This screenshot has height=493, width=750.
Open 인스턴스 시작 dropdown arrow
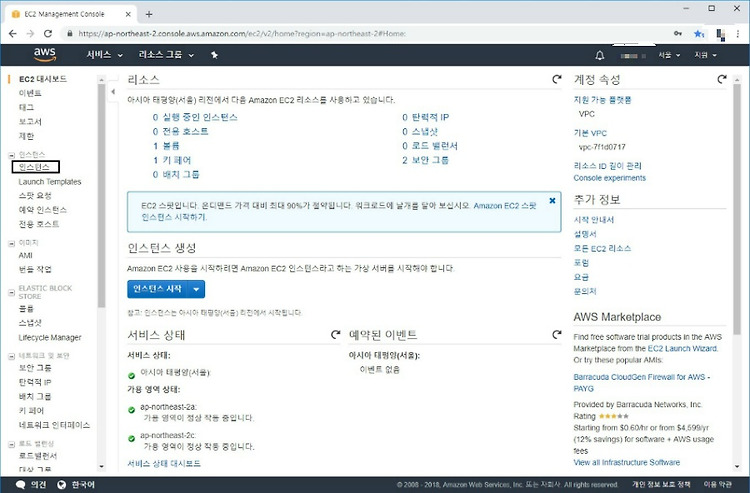(x=196, y=289)
